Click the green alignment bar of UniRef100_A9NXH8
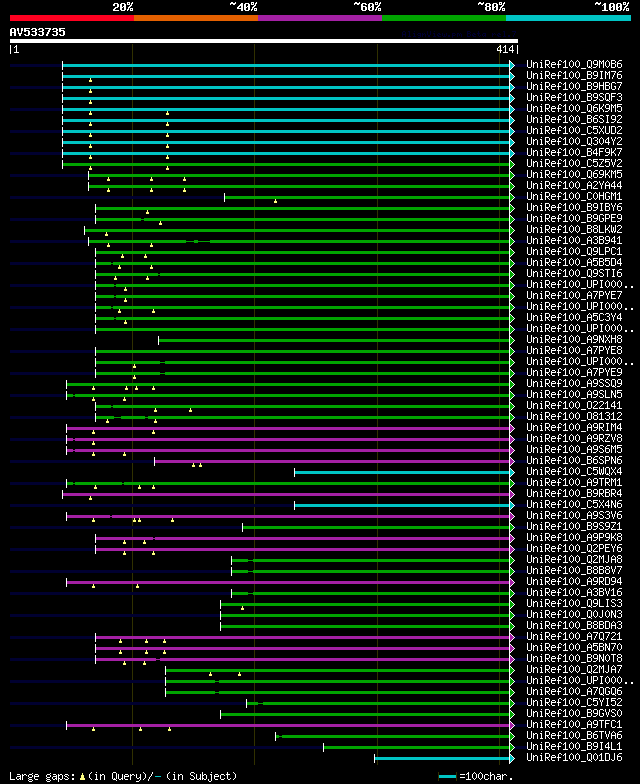 [x=334, y=340]
